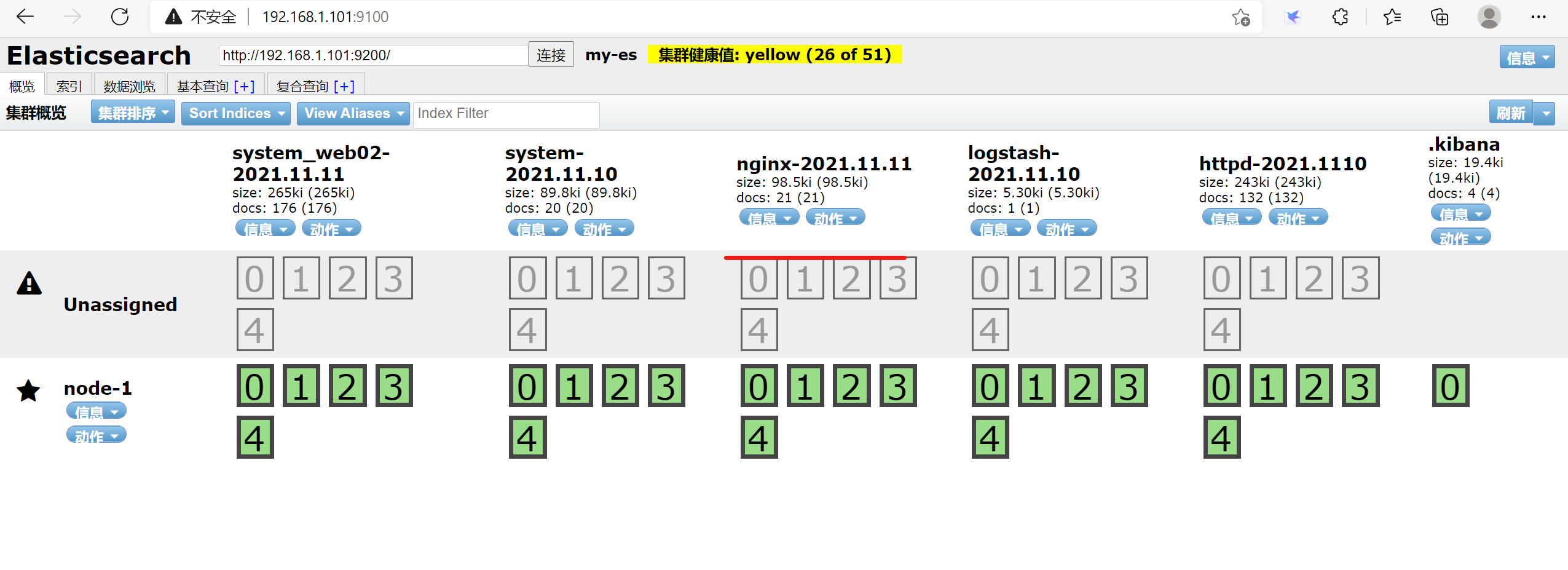Open the browser extensions puzzle icon
Viewport: 1568px width, 570px height.
tap(1341, 17)
